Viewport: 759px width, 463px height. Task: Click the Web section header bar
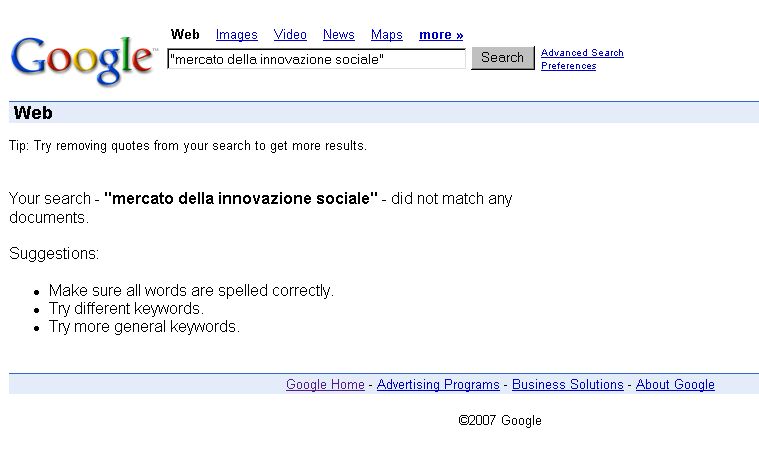tap(383, 113)
